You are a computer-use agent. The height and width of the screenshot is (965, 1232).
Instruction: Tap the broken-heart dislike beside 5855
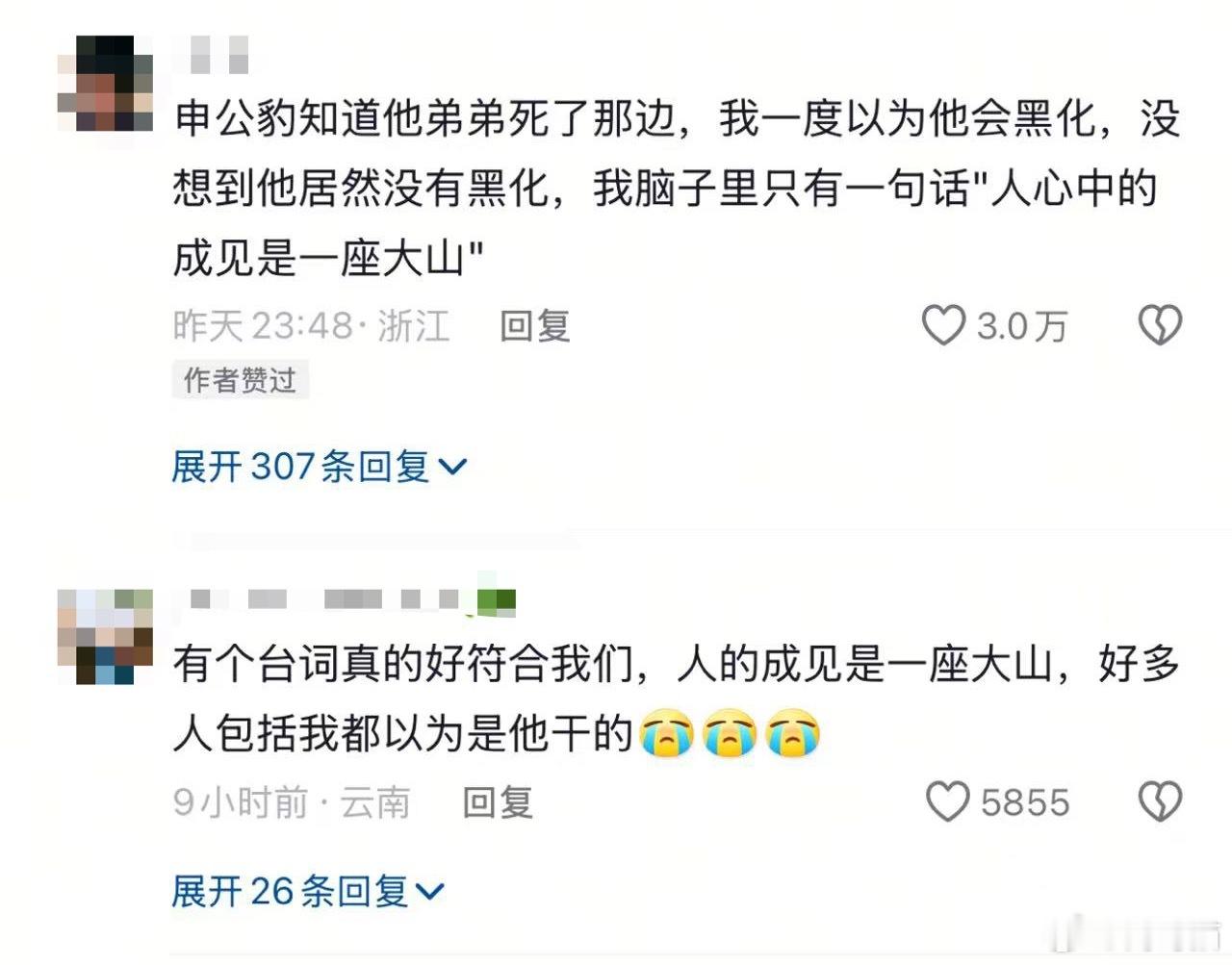point(1160,801)
